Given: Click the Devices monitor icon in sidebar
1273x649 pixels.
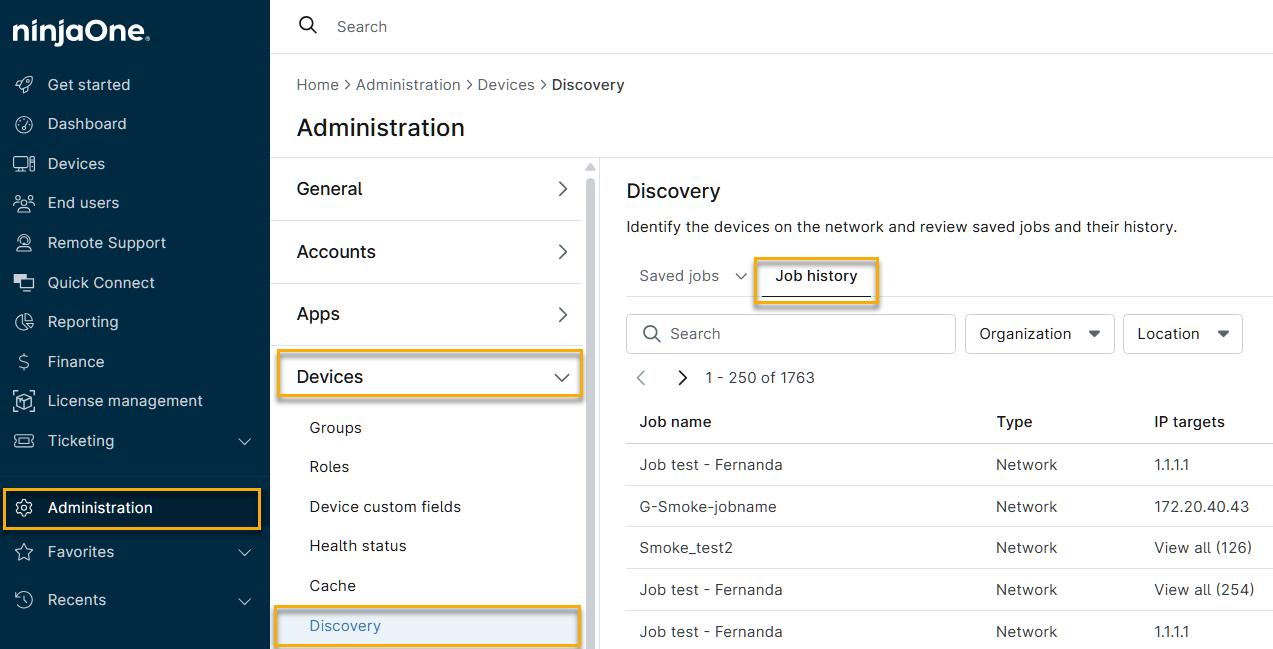Looking at the screenshot, I should point(24,164).
